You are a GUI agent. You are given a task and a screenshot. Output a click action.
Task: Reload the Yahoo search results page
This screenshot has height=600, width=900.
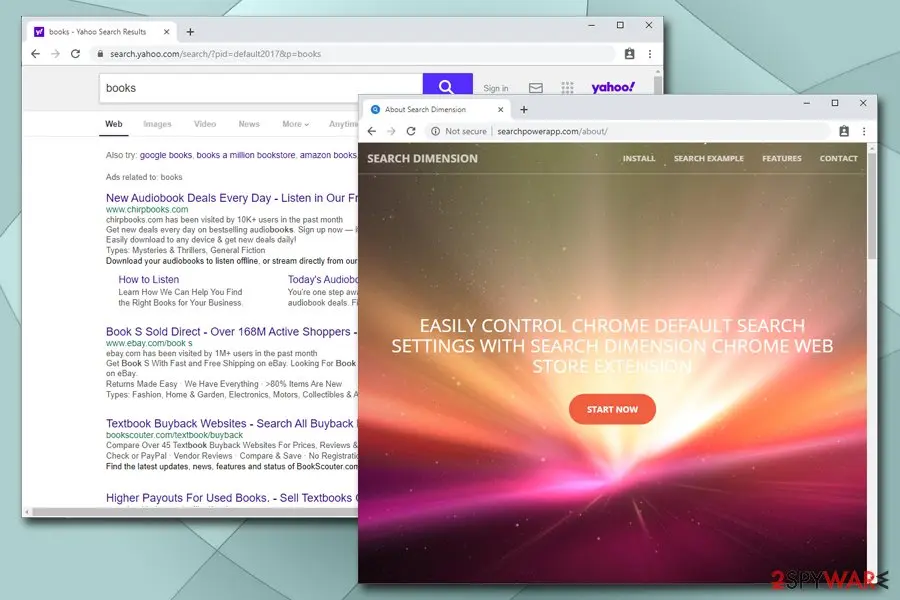point(75,53)
